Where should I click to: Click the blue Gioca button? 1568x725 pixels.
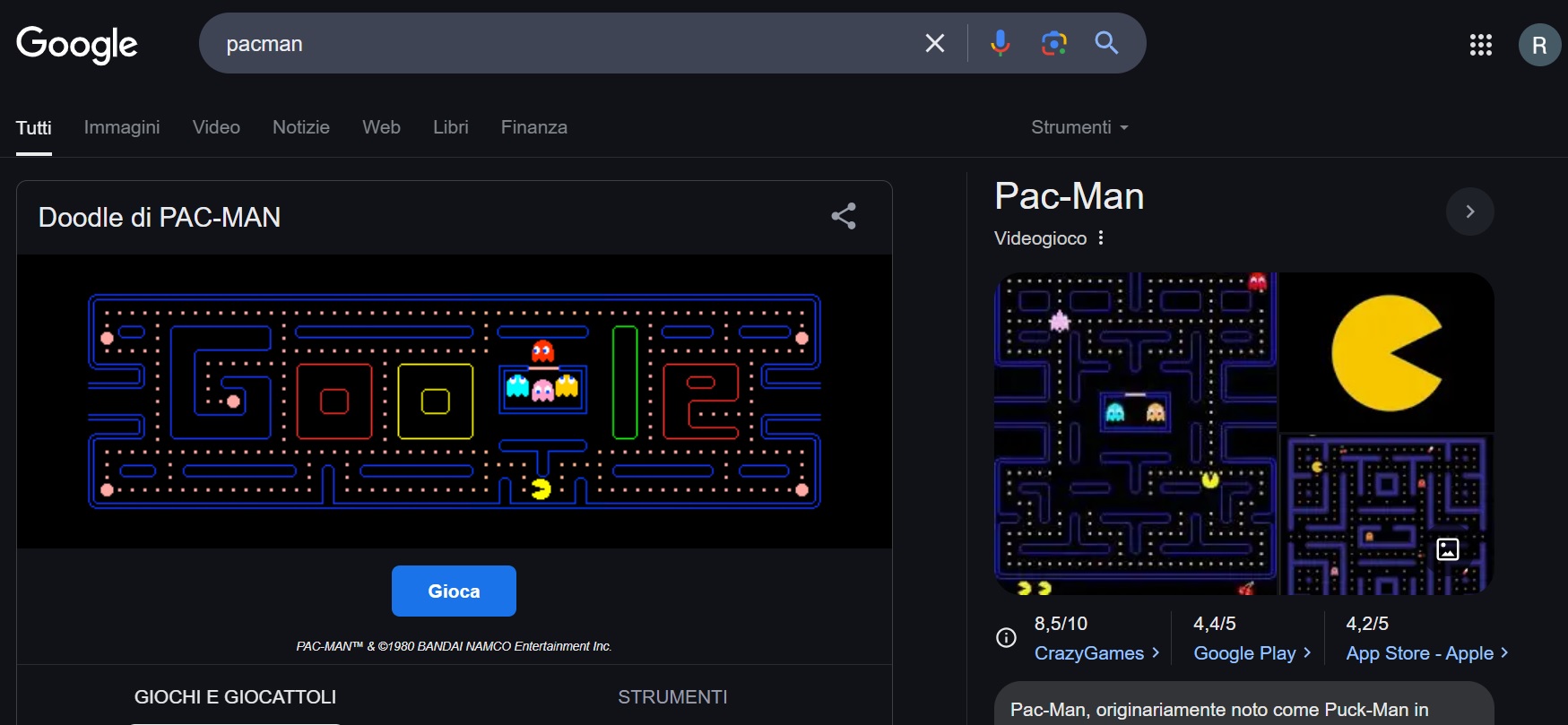coord(454,591)
